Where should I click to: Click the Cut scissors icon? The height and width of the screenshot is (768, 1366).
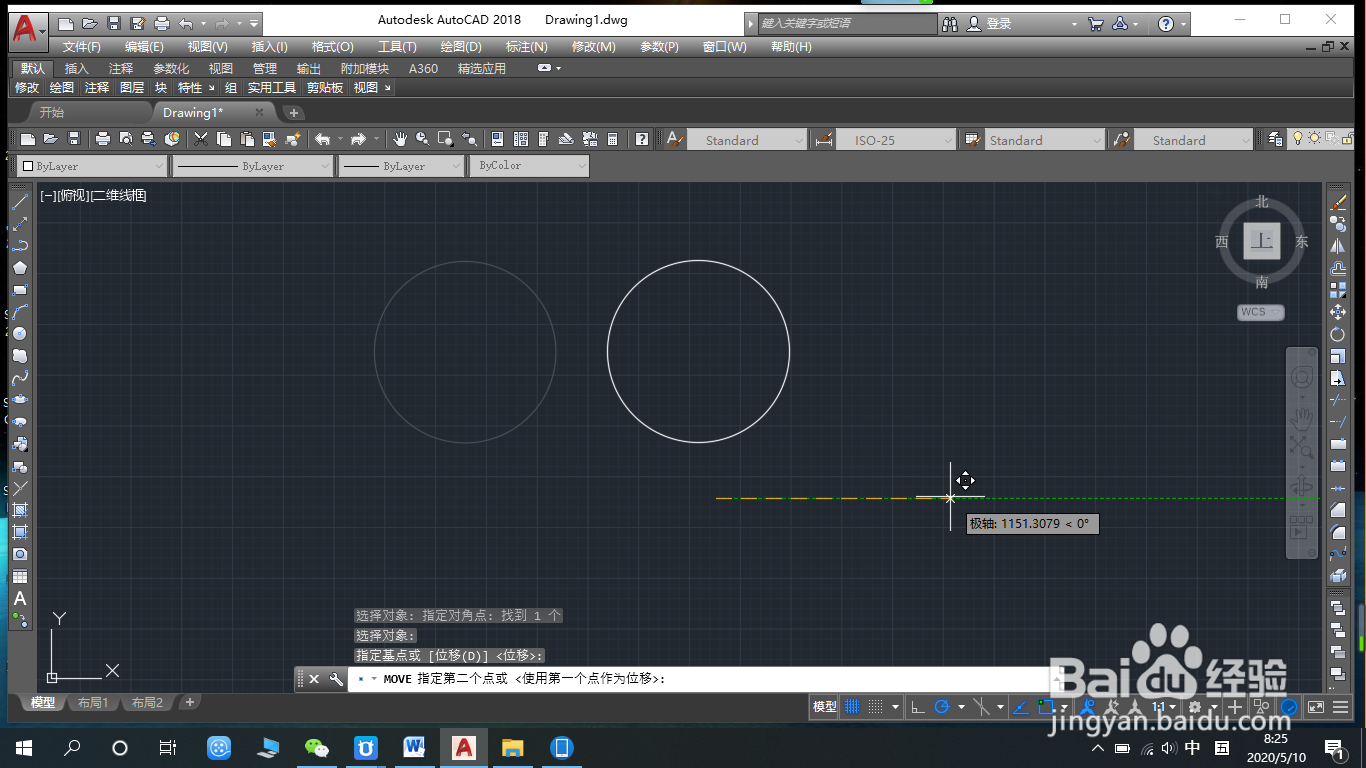pyautogui.click(x=201, y=139)
